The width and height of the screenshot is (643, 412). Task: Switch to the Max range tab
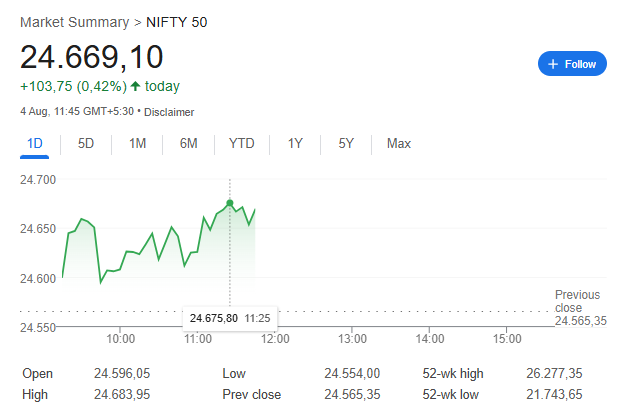pyautogui.click(x=399, y=143)
